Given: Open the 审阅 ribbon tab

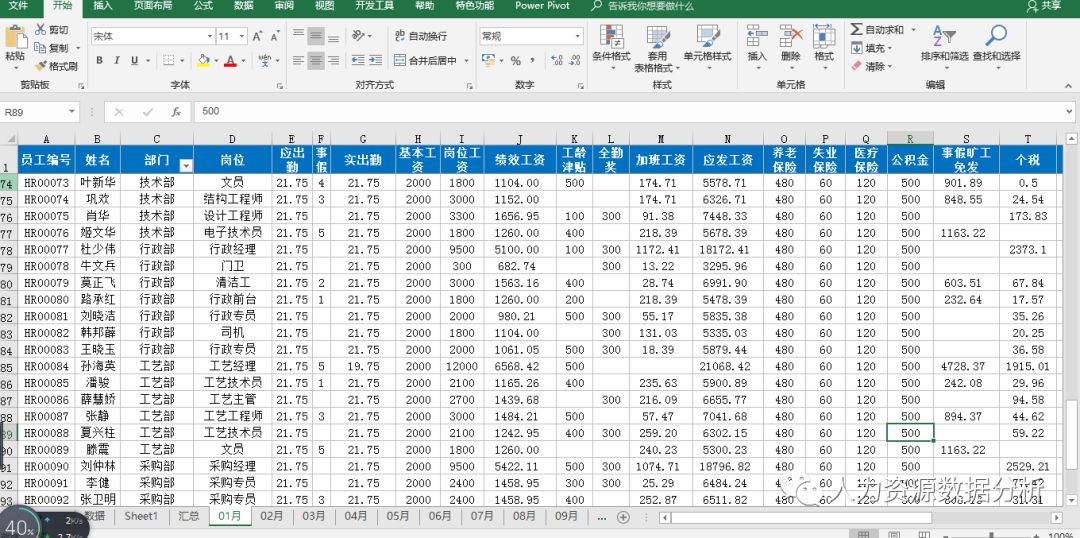Looking at the screenshot, I should [284, 6].
